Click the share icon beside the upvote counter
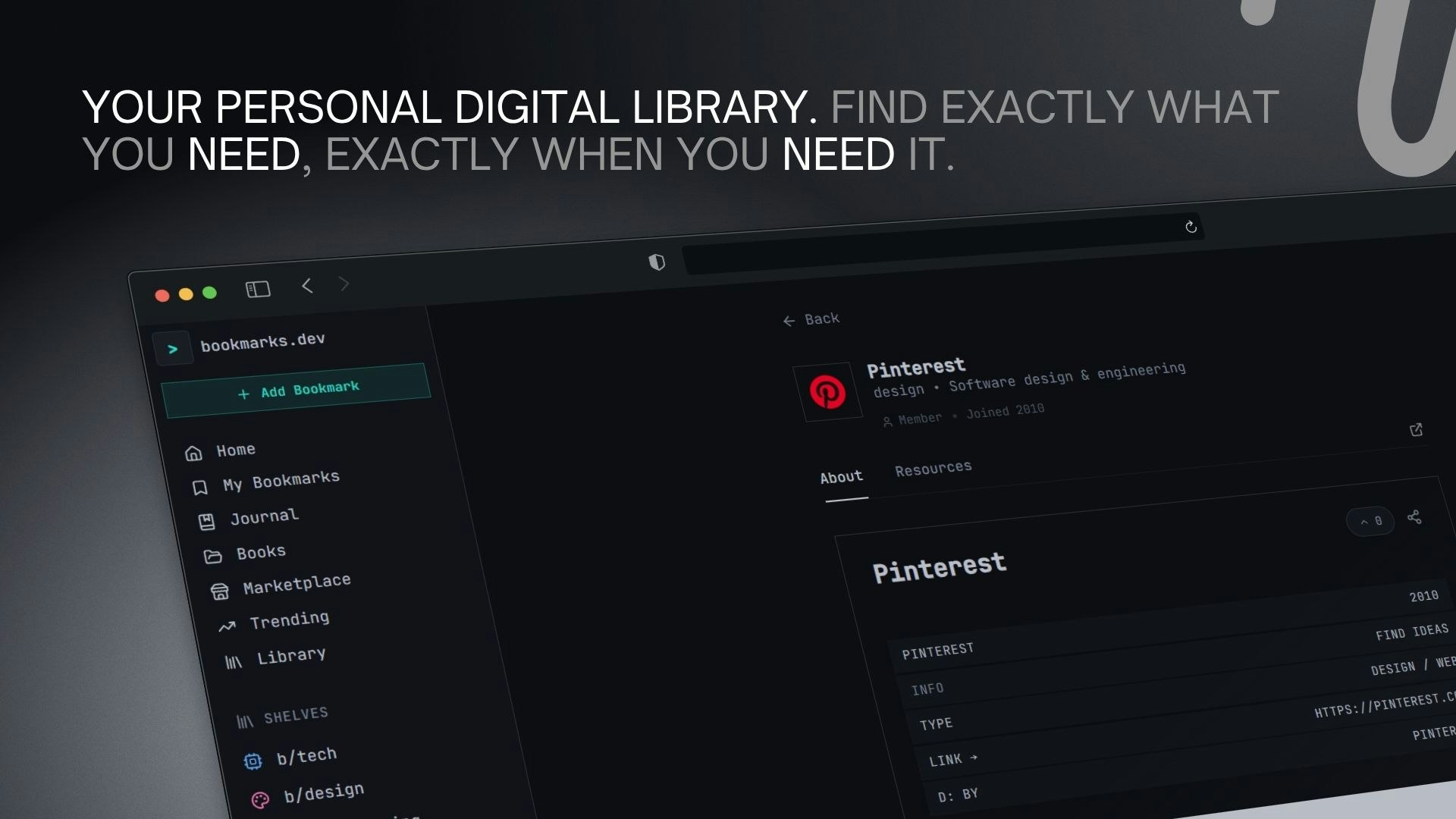Viewport: 1456px width, 819px height. 1414,517
